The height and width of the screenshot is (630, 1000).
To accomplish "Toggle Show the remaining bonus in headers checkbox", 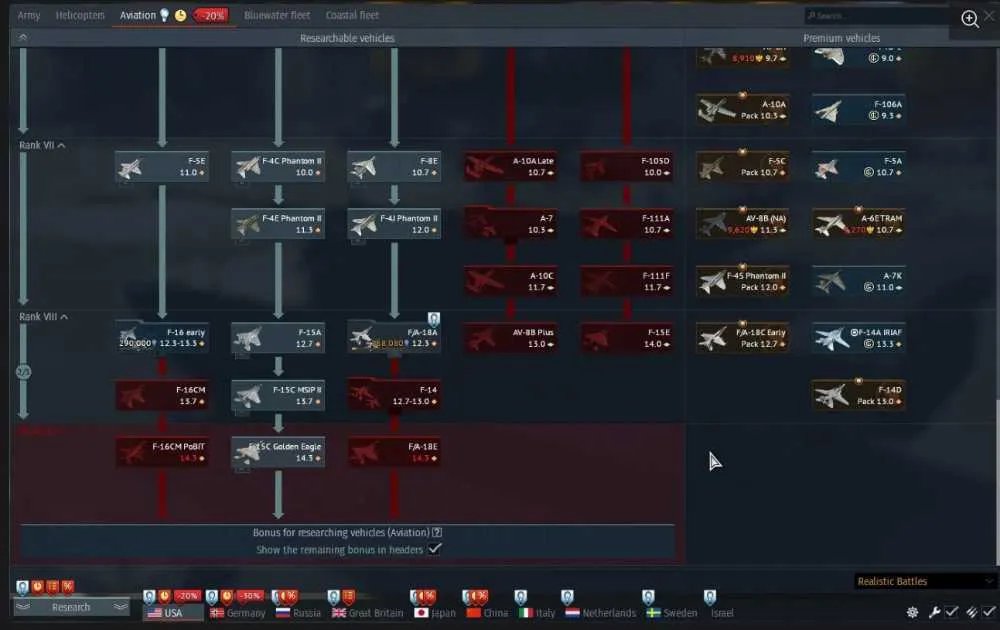I will (434, 549).
